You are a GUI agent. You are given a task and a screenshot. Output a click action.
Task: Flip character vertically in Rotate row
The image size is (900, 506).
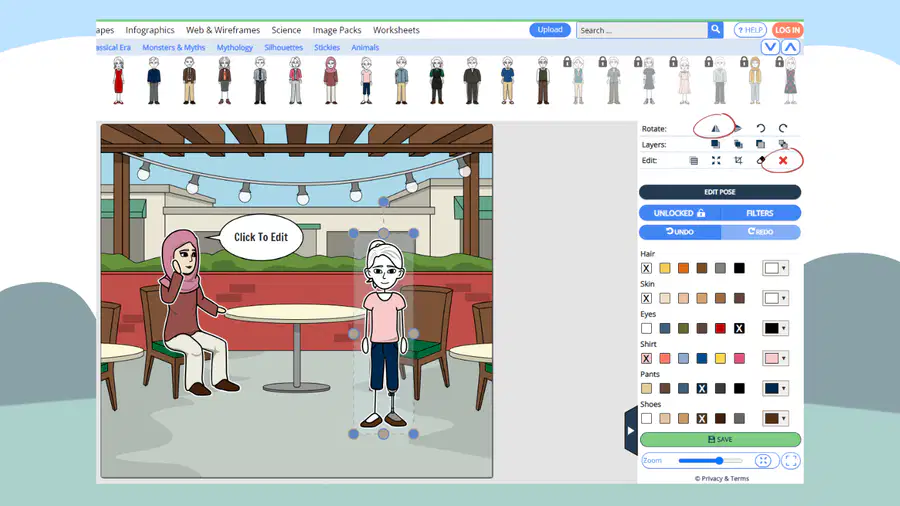(x=738, y=129)
